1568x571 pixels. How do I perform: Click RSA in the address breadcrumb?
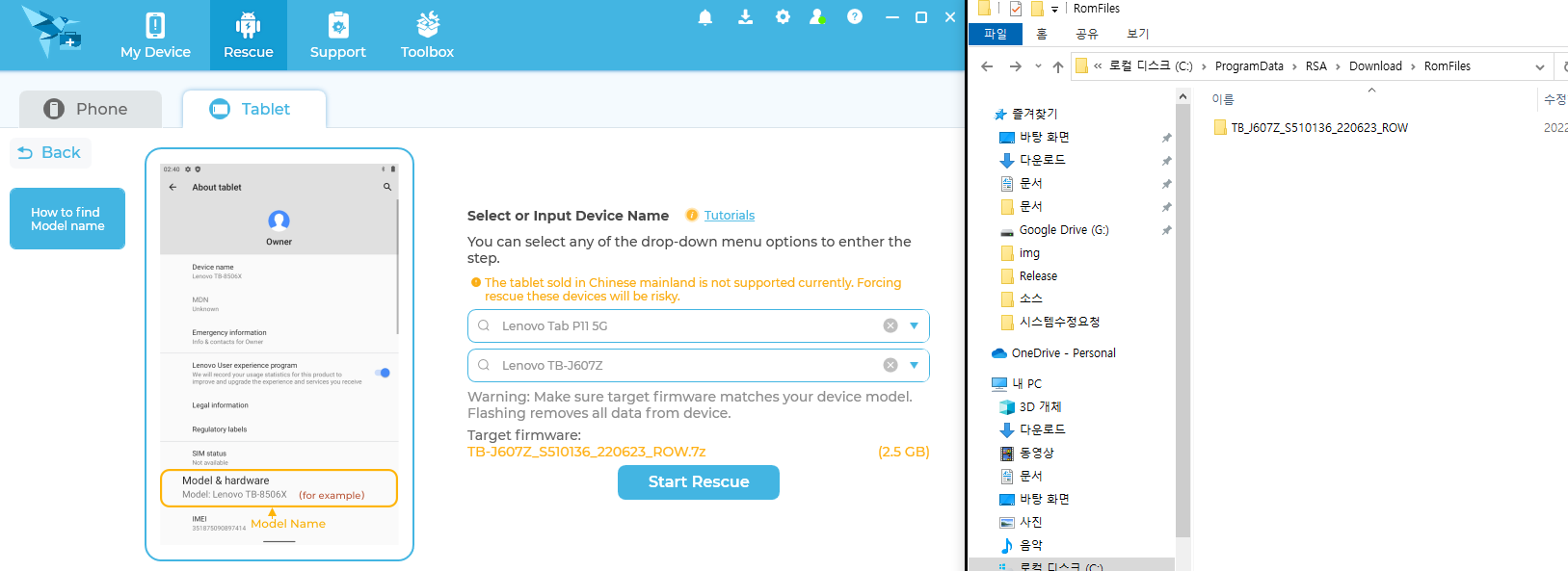1316,66
